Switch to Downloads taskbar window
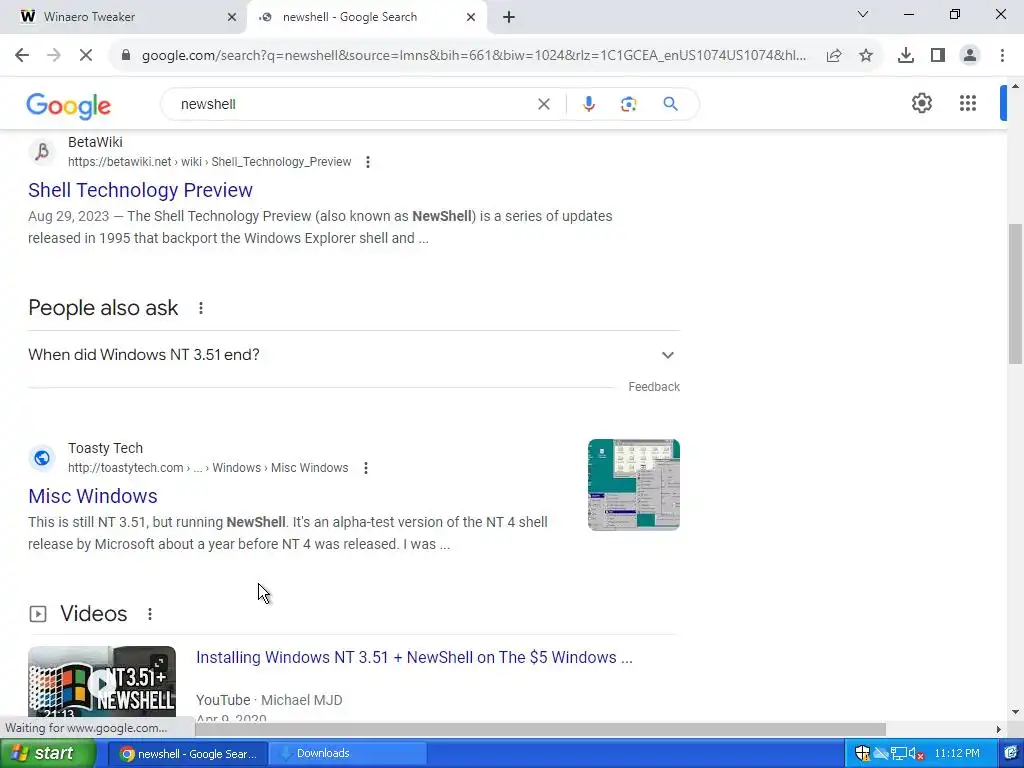Screen dimensions: 1024x768 click(347, 754)
